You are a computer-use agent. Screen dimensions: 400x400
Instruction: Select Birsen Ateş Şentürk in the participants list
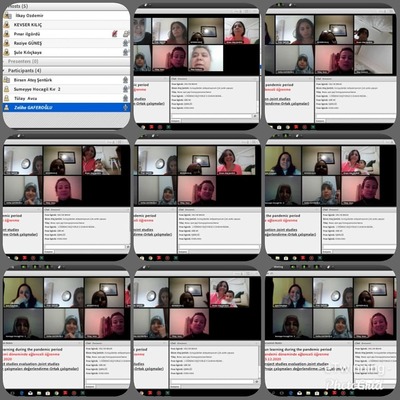click(x=66, y=80)
